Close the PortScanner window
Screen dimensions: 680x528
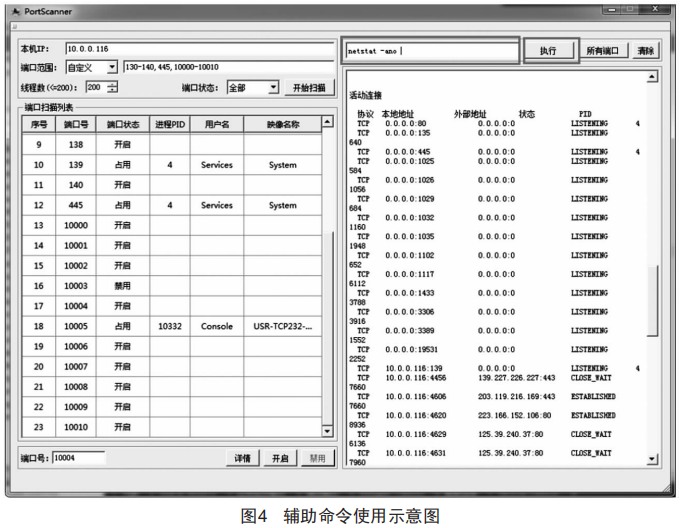pyautogui.click(x=656, y=8)
